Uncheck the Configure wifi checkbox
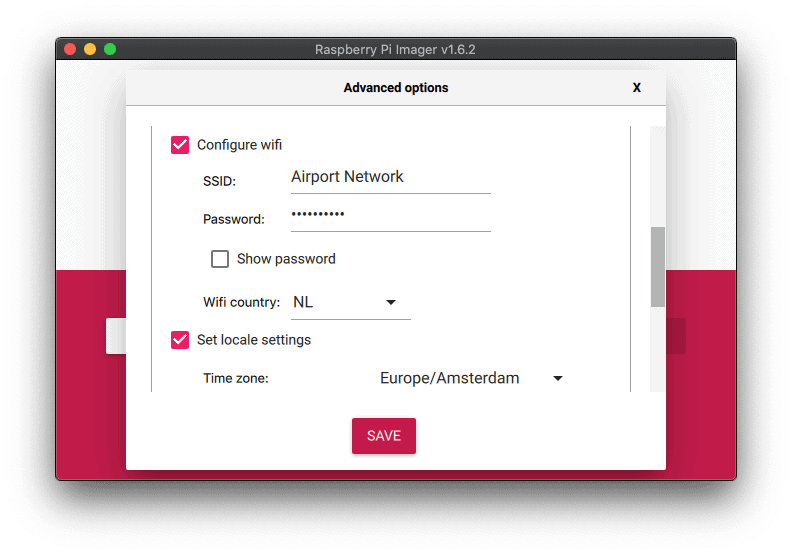Screen dimensions: 792x554 pyautogui.click(x=180, y=145)
